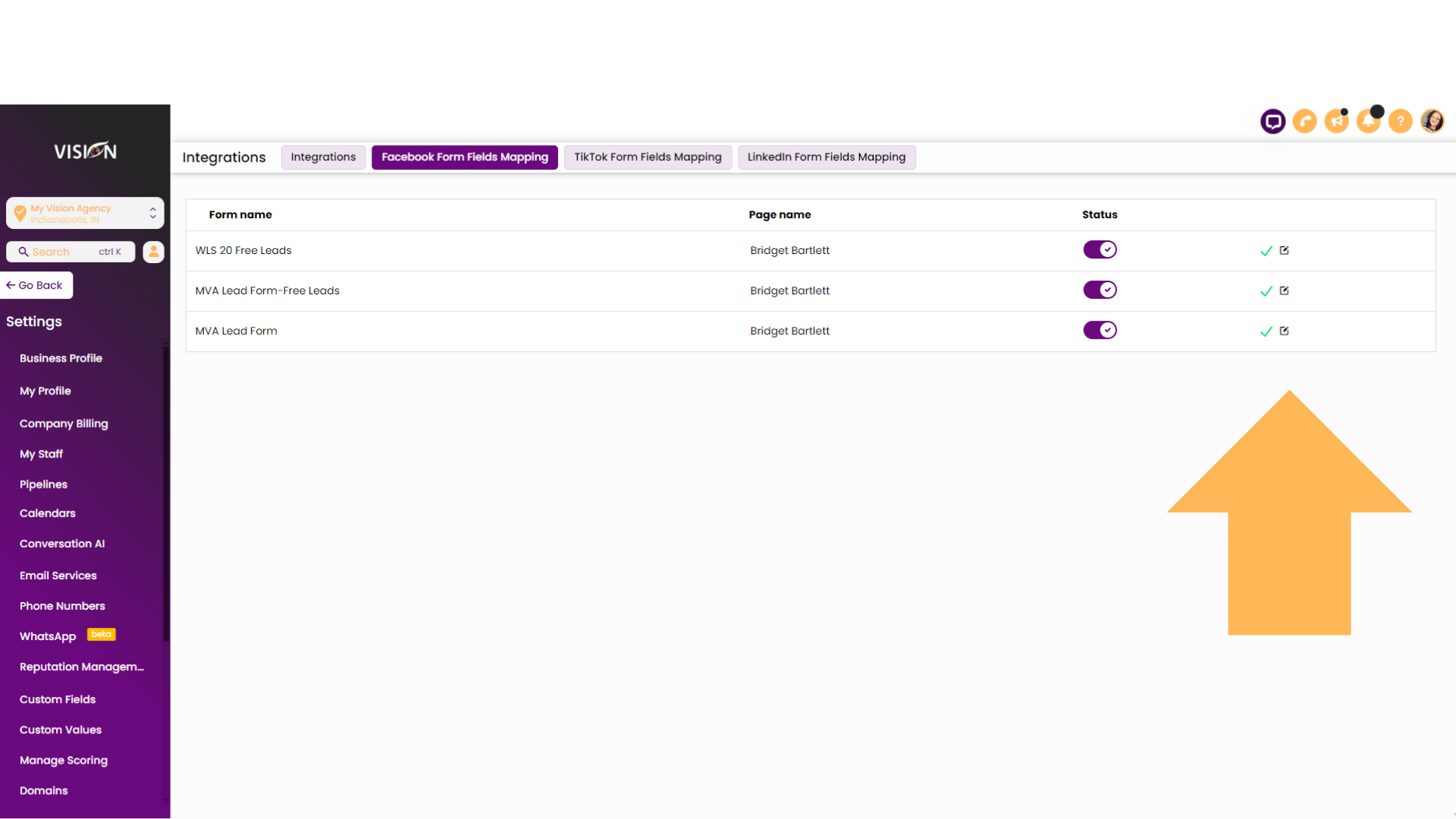Click the edit icon for WLS 20 Free Leads
This screenshot has width=1456, height=819.
coord(1284,250)
